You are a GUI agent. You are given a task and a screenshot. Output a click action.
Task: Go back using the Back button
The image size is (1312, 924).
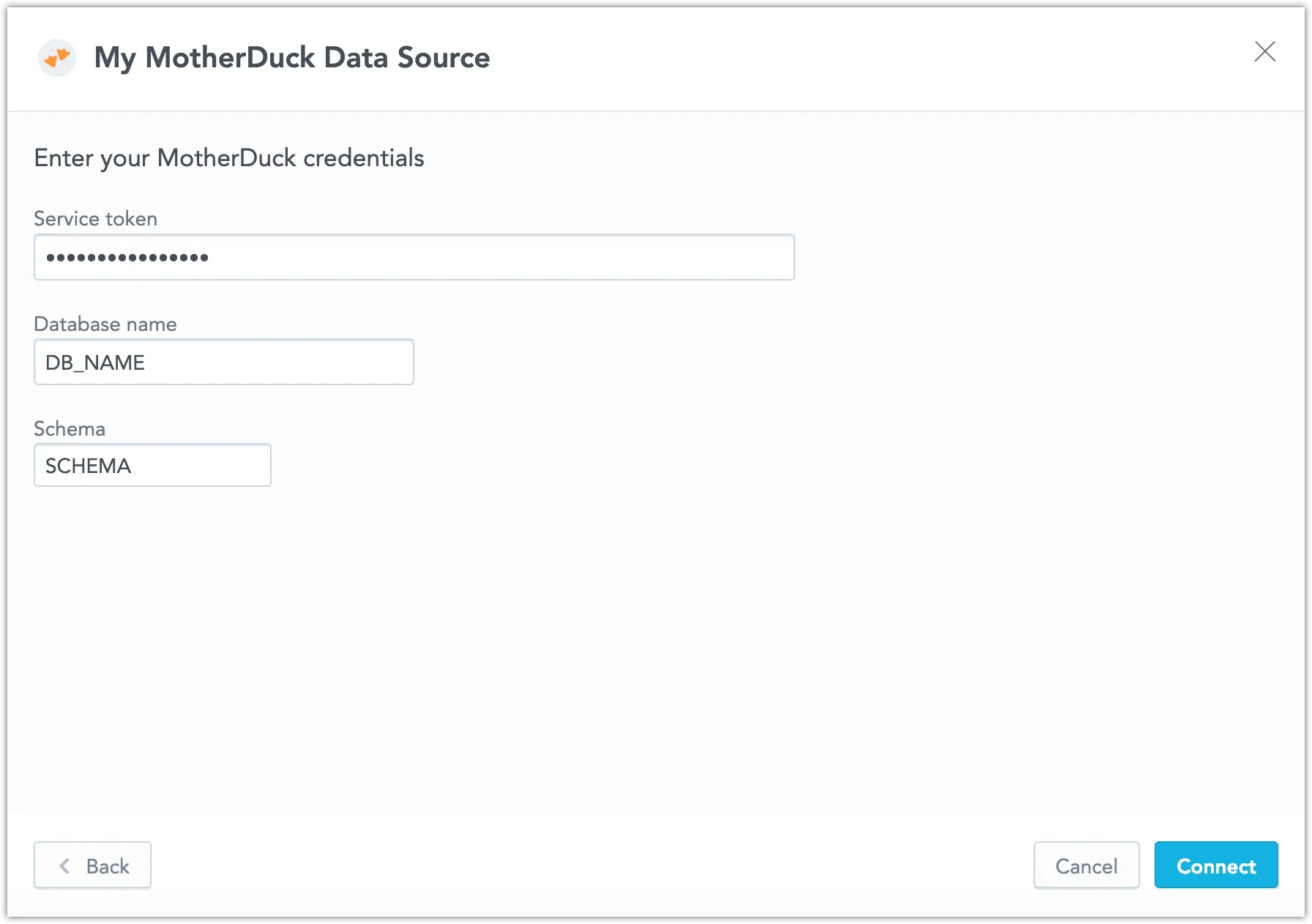pos(92,865)
